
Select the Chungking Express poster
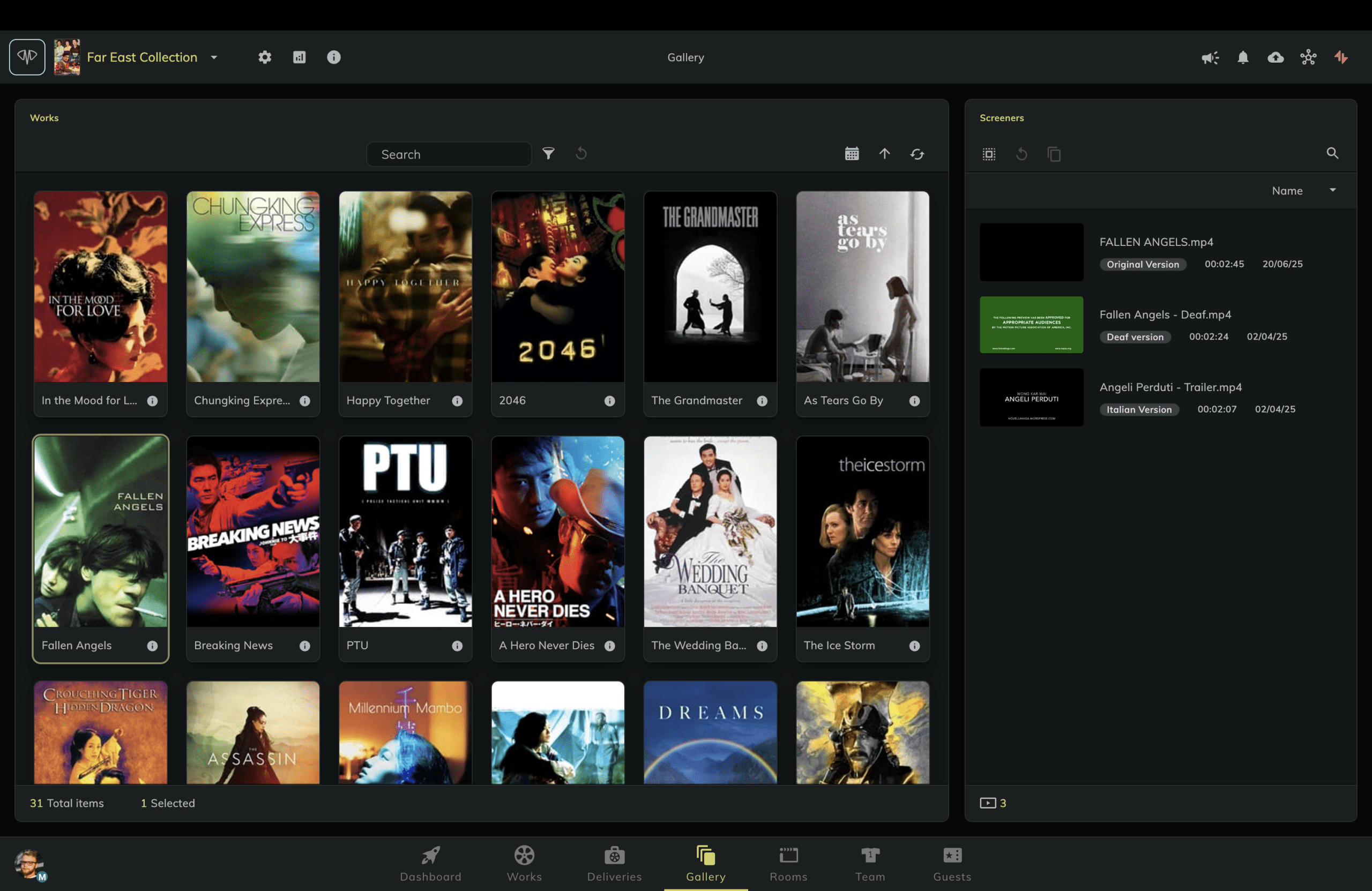coord(252,287)
